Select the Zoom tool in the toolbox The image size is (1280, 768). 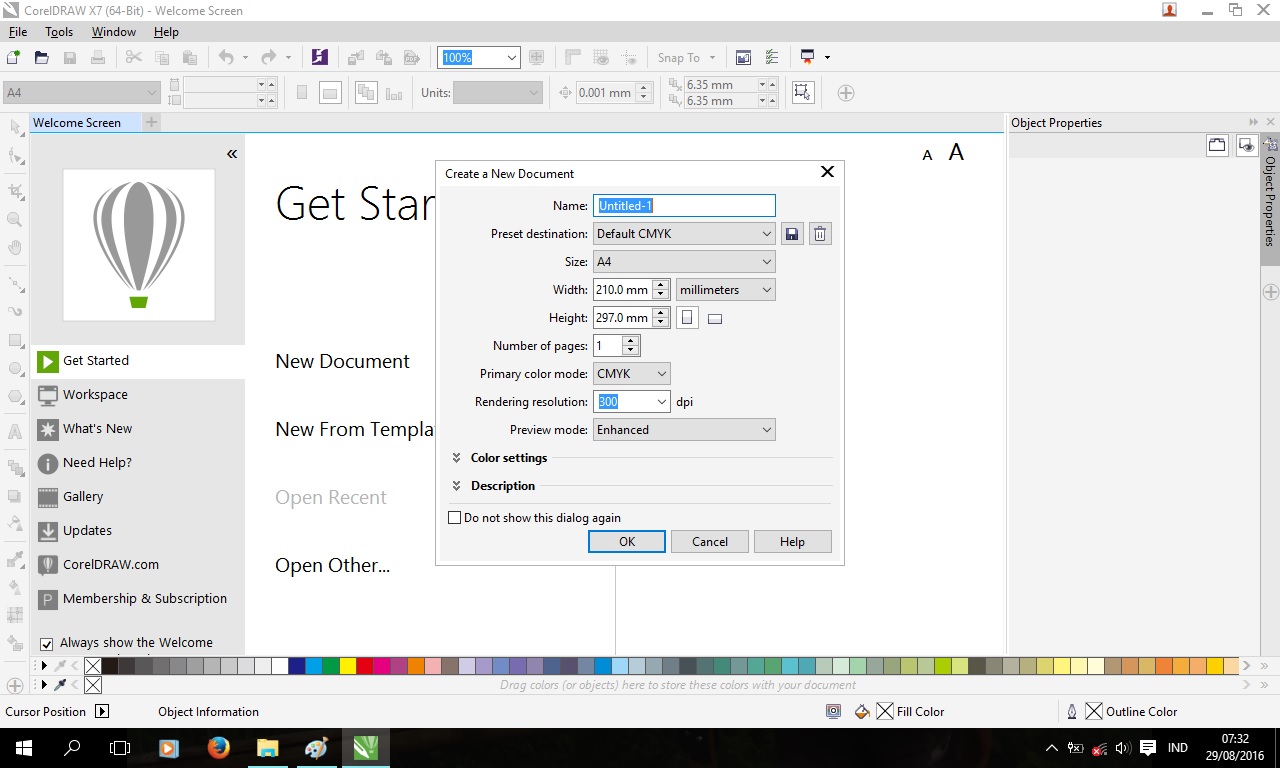[15, 219]
